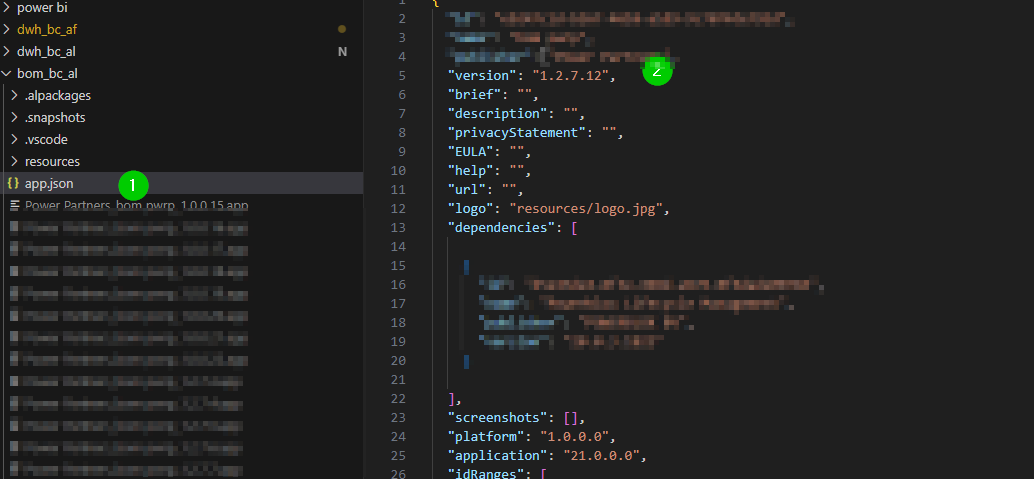Click the value "resources/logo.jpg"
The image size is (1034, 479).
click(586, 209)
